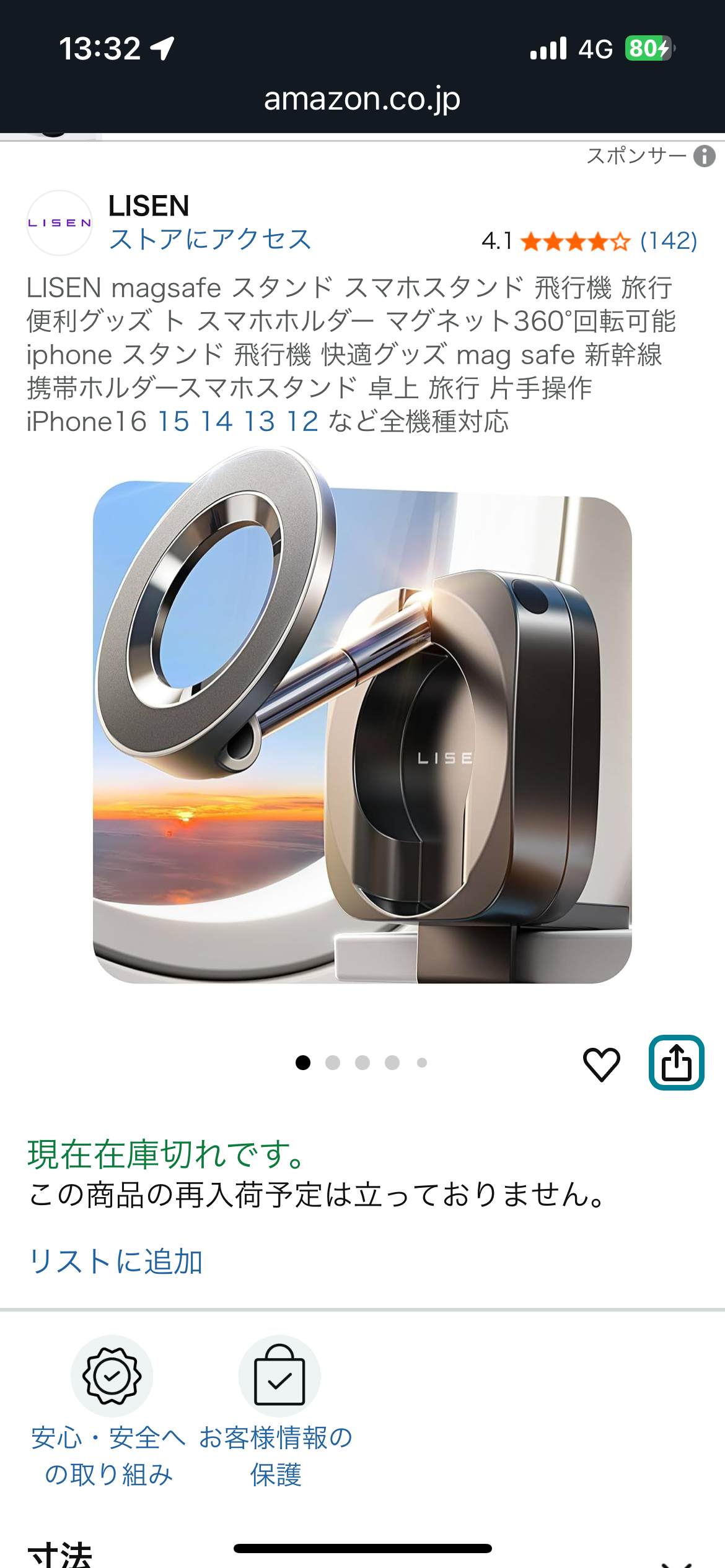
Task: Tap the お客様情報の保護 bag icon
Action: (279, 1376)
